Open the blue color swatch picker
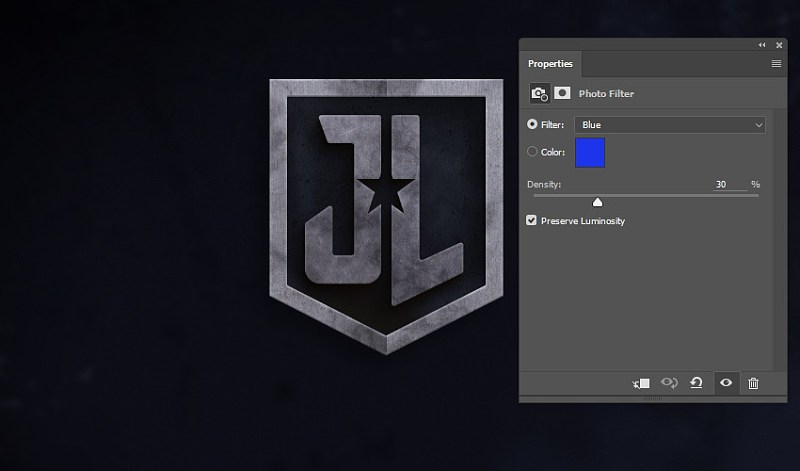This screenshot has width=800, height=471. [590, 153]
